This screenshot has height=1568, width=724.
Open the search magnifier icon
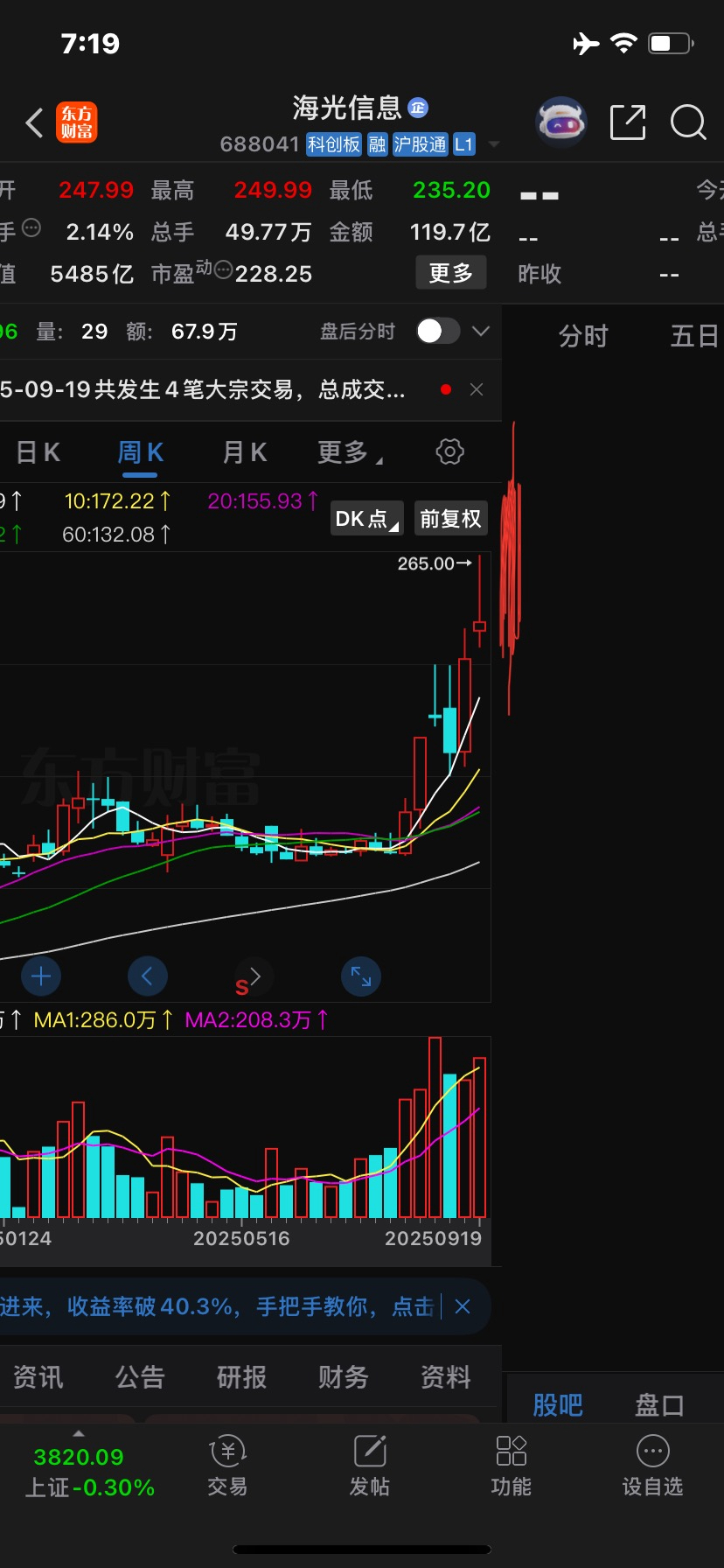pyautogui.click(x=688, y=122)
